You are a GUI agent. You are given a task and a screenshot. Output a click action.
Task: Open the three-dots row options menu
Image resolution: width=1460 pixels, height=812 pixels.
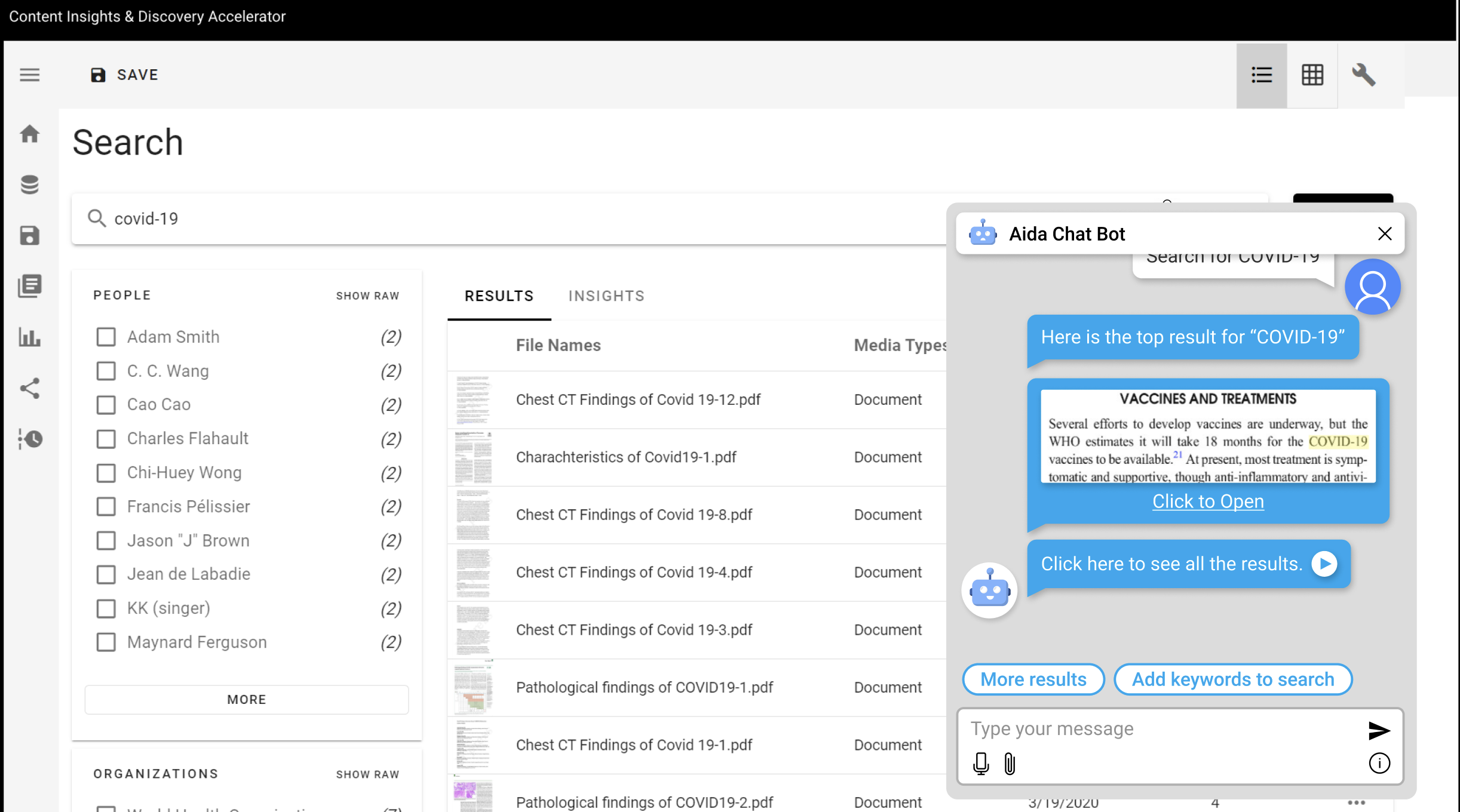click(1356, 803)
